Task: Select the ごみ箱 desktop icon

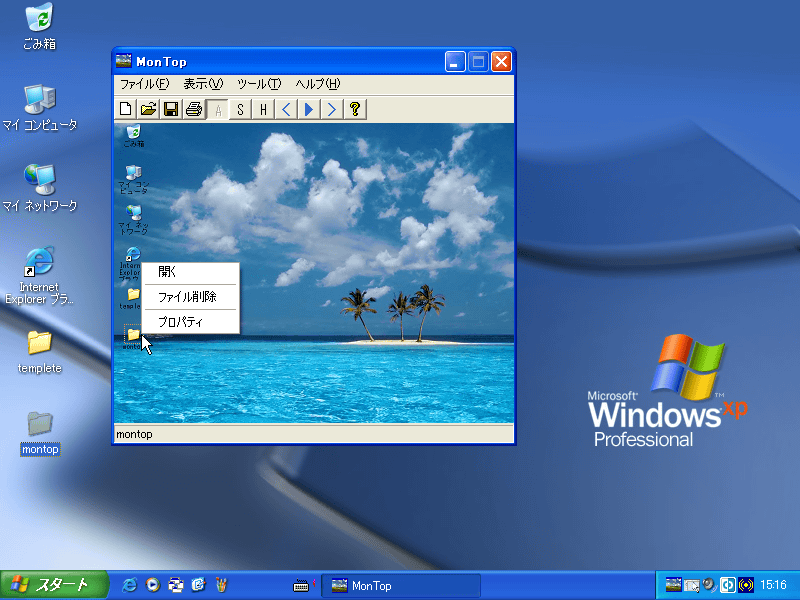Action: [x=39, y=27]
